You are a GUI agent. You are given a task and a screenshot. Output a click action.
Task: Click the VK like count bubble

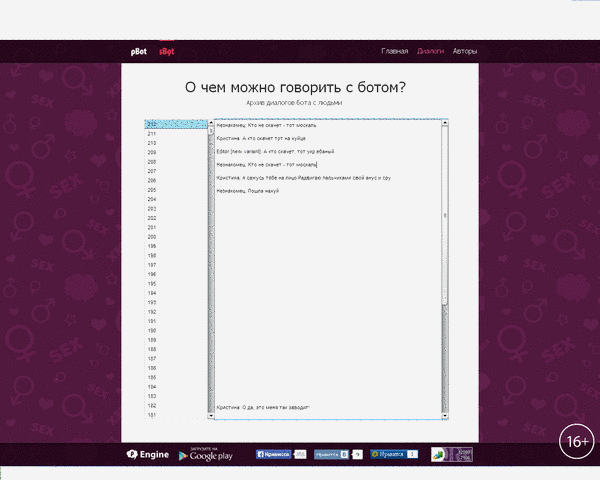[x=357, y=454]
